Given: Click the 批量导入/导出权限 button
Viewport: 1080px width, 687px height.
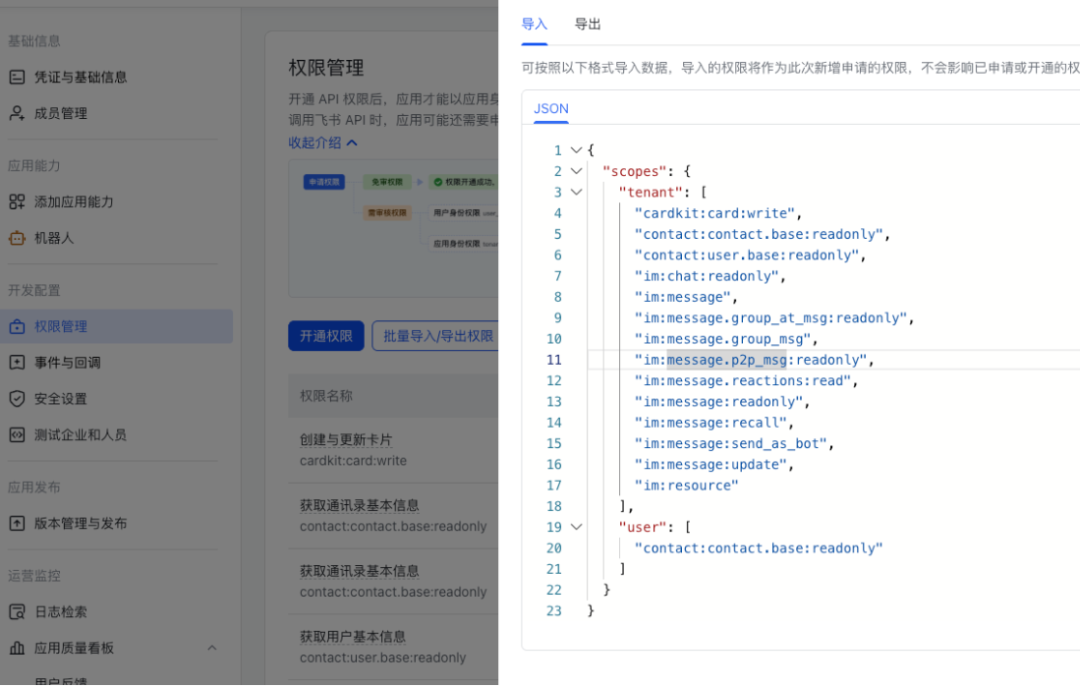Looking at the screenshot, I should click(436, 336).
